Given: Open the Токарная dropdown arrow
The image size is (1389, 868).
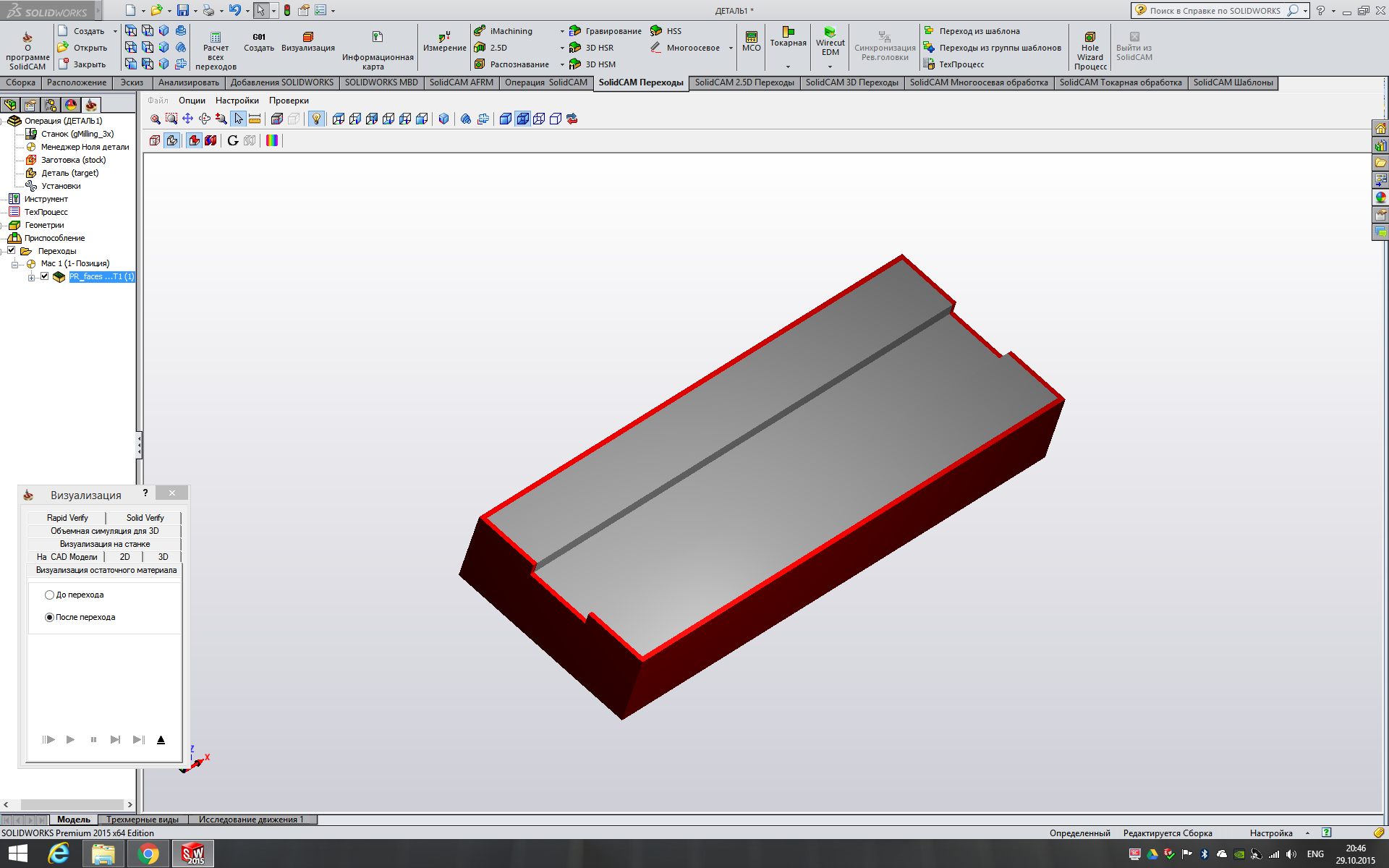Looking at the screenshot, I should (x=788, y=66).
